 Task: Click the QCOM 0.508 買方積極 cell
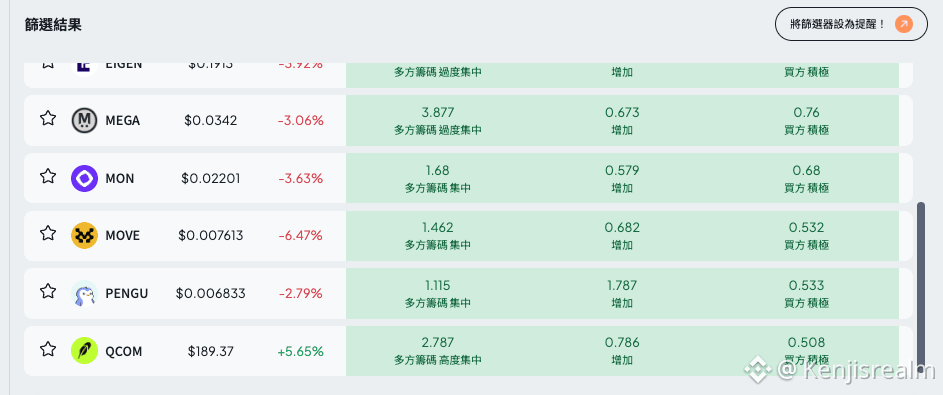coord(806,351)
